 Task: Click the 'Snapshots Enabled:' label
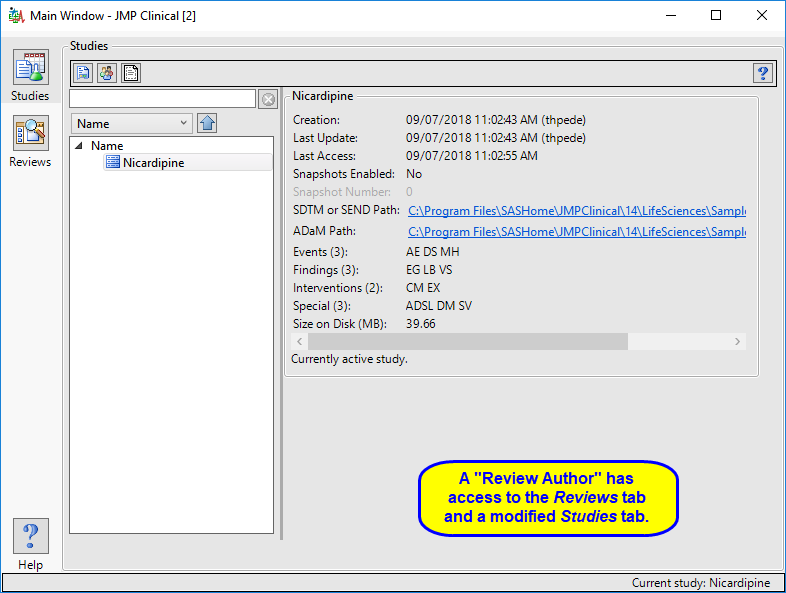click(344, 174)
